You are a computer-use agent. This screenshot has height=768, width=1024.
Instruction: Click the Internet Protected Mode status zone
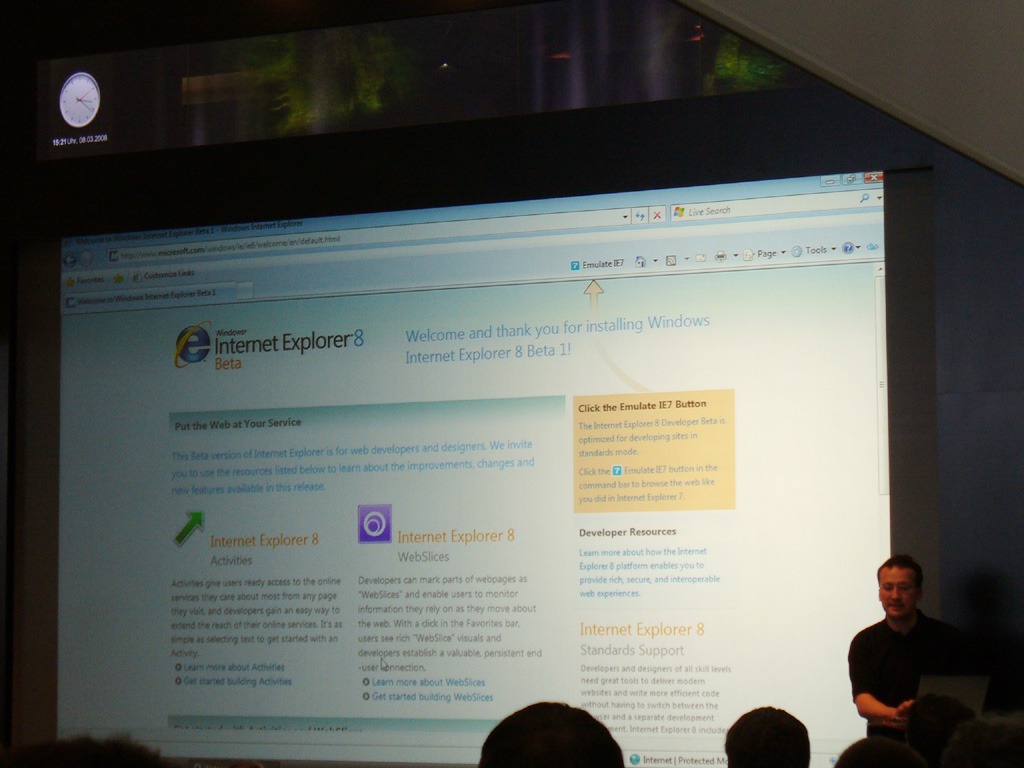679,760
